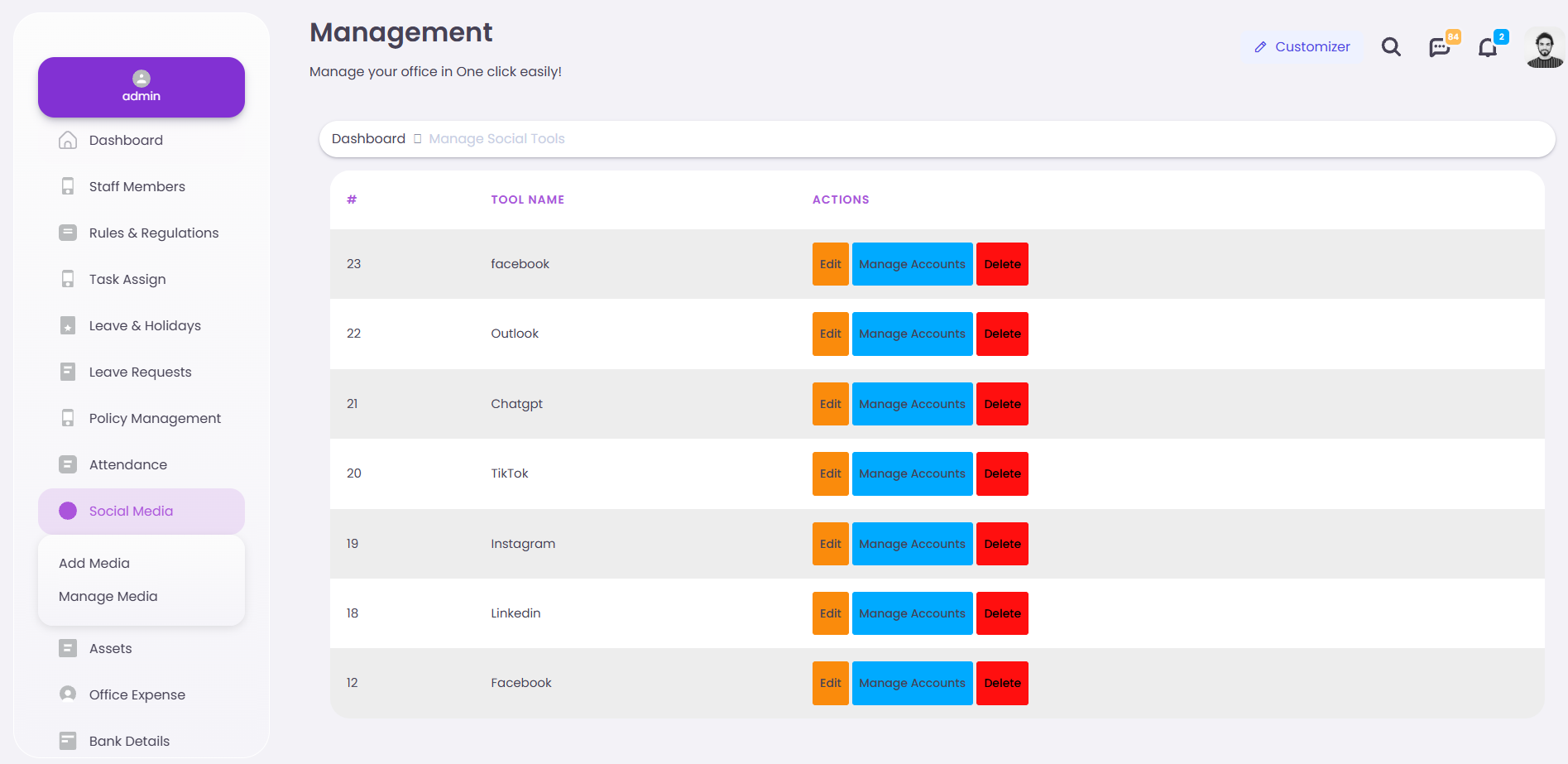Collapse the Social Media sidebar menu

pyautogui.click(x=141, y=511)
